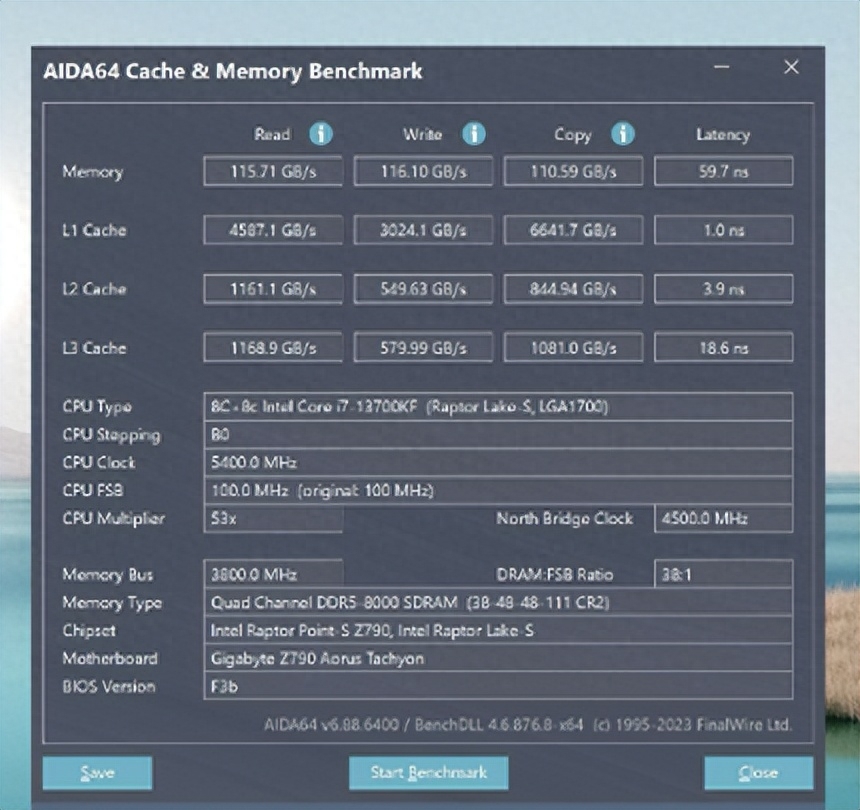Select the L2 Cache Write value 549.63 GB/s

(423, 289)
